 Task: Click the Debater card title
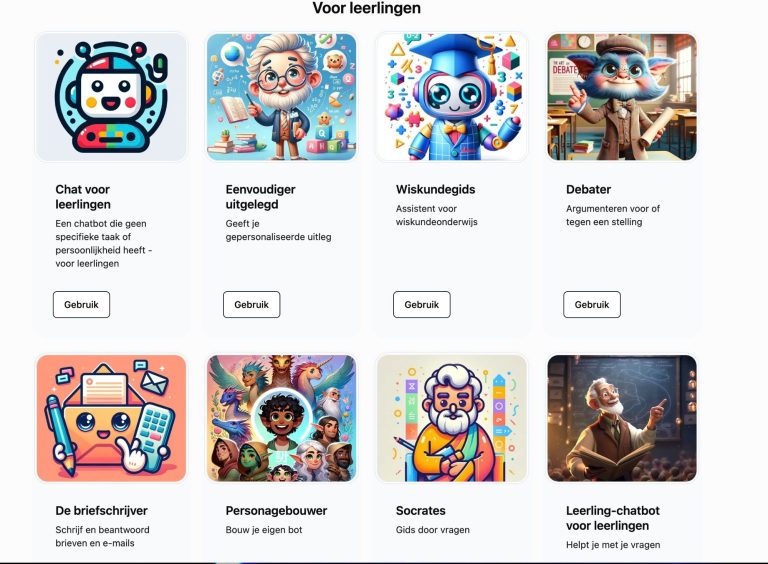(x=589, y=189)
